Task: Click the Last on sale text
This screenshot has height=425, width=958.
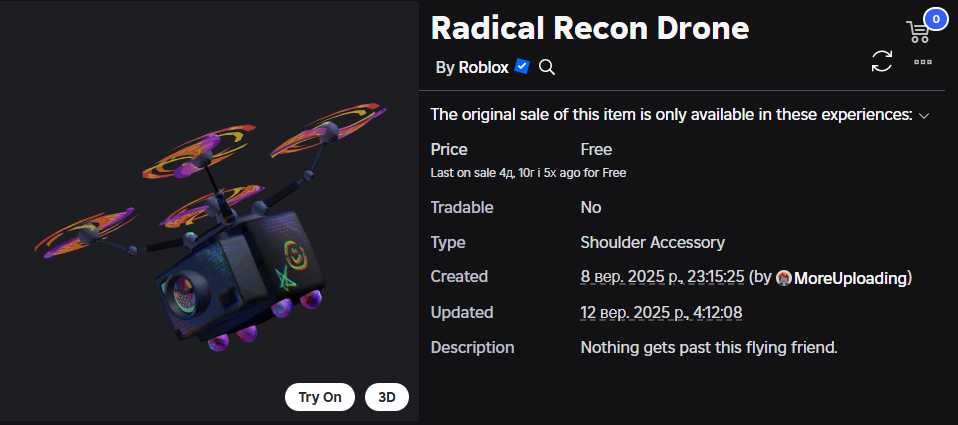Action: click(528, 173)
